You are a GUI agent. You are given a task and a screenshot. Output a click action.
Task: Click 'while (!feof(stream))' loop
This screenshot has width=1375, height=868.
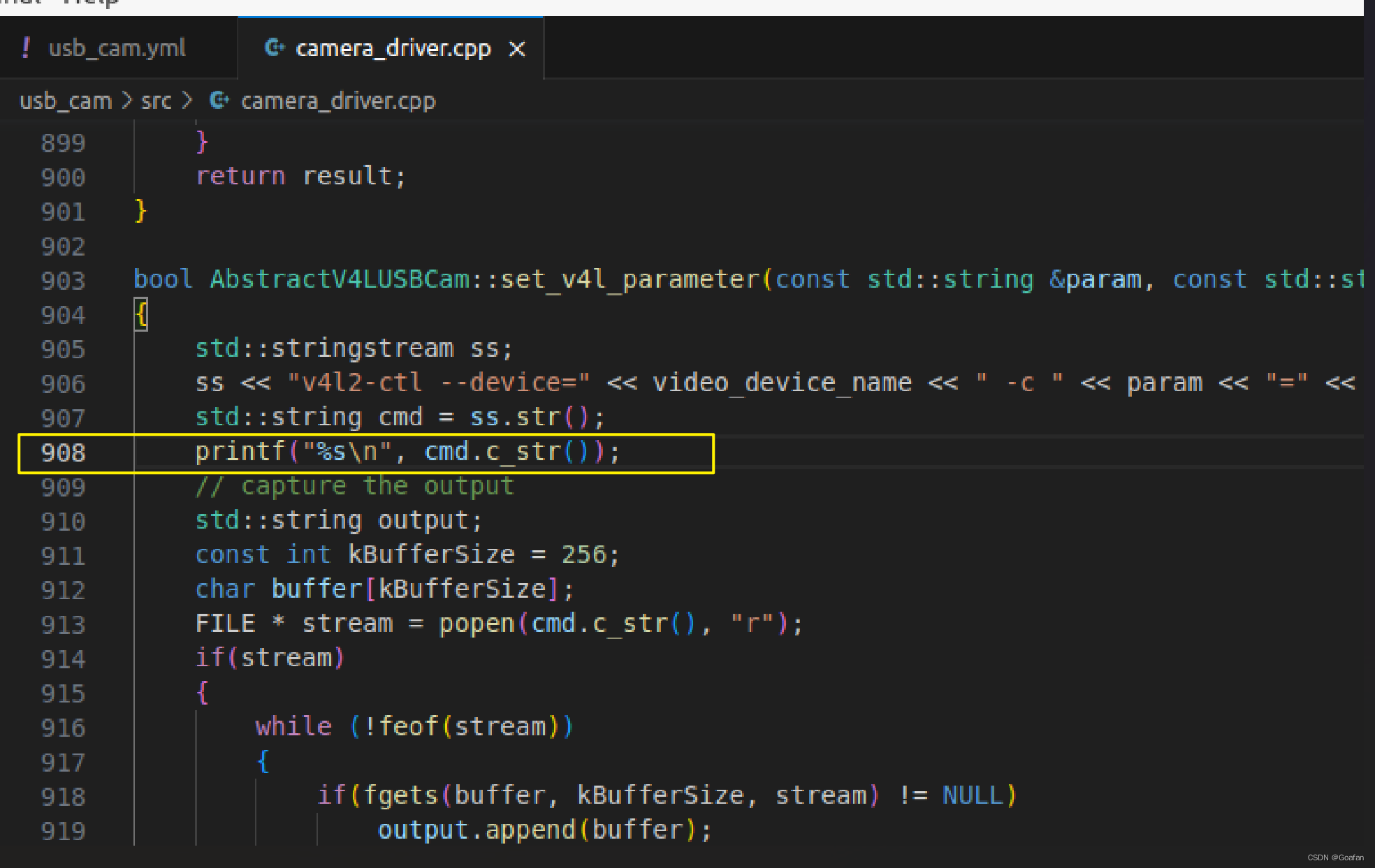pyautogui.click(x=415, y=726)
